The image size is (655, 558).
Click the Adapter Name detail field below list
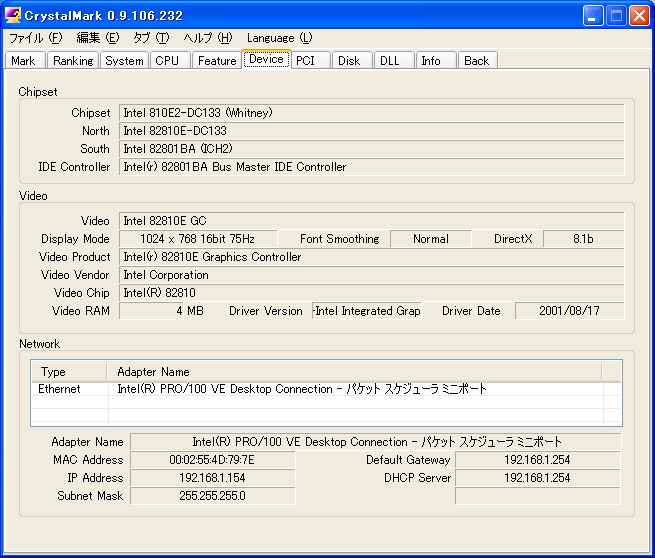point(376,442)
